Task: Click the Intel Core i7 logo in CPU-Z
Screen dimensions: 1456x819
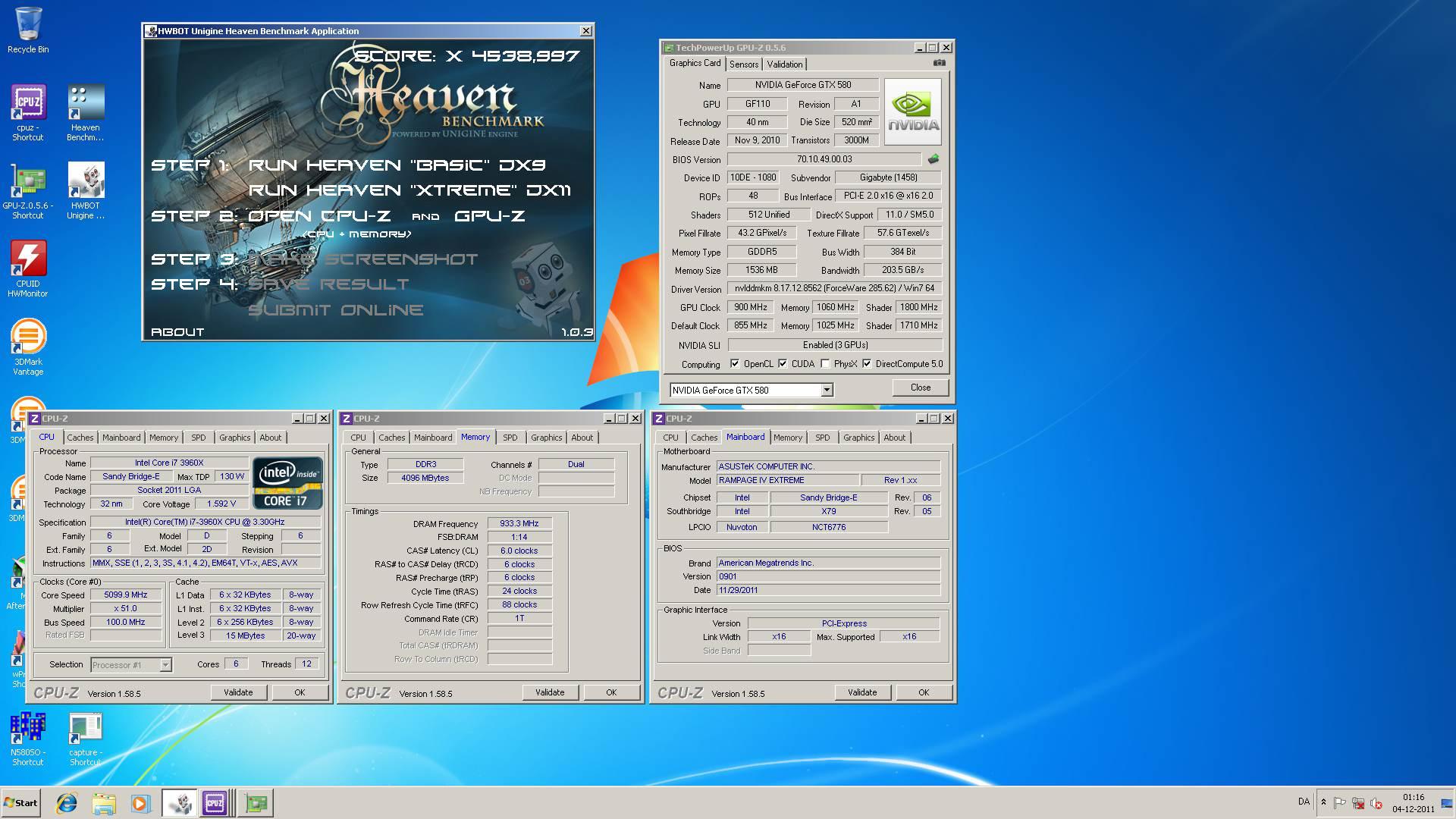Action: pyautogui.click(x=287, y=482)
